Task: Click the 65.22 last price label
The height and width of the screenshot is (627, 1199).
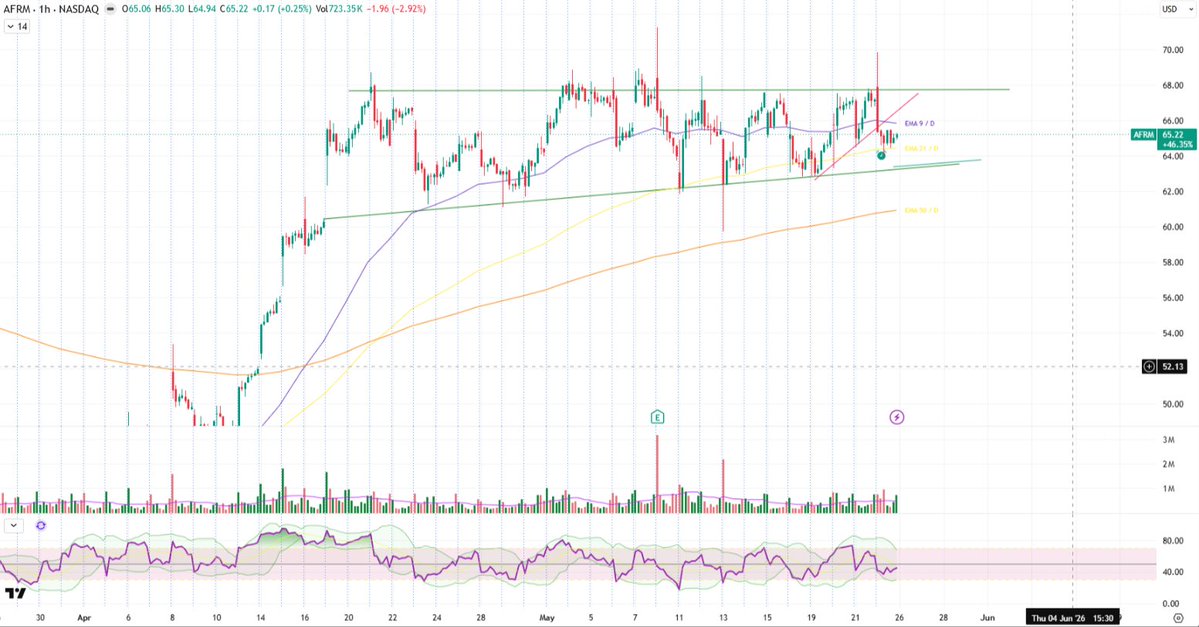Action: (1172, 135)
